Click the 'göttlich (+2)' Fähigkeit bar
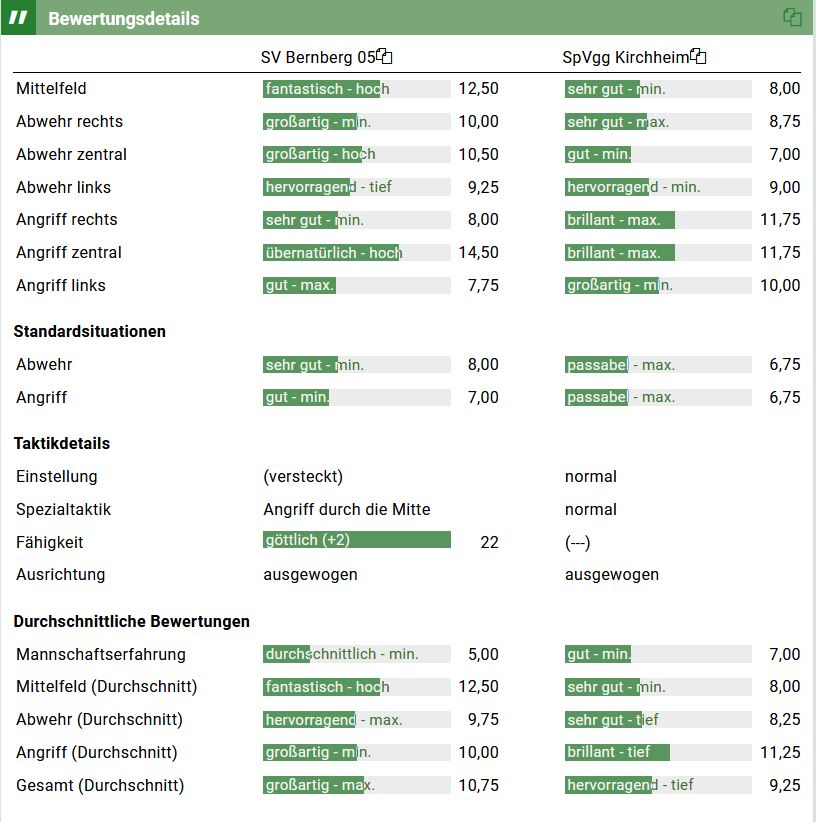This screenshot has width=816, height=822. tap(356, 540)
